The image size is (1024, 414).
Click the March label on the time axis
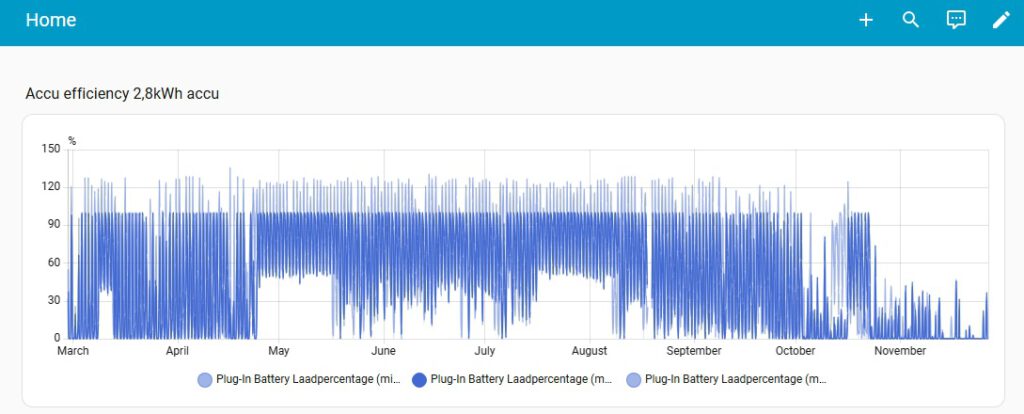(73, 351)
